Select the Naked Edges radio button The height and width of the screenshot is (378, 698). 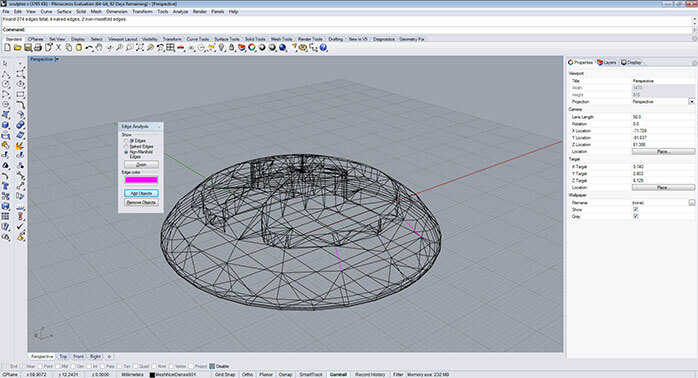coord(126,146)
